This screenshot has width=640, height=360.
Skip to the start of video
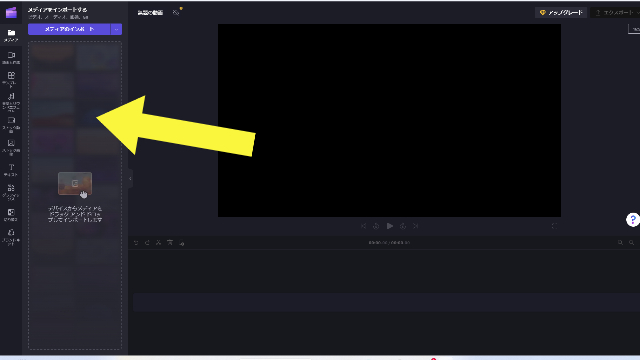tap(363, 226)
